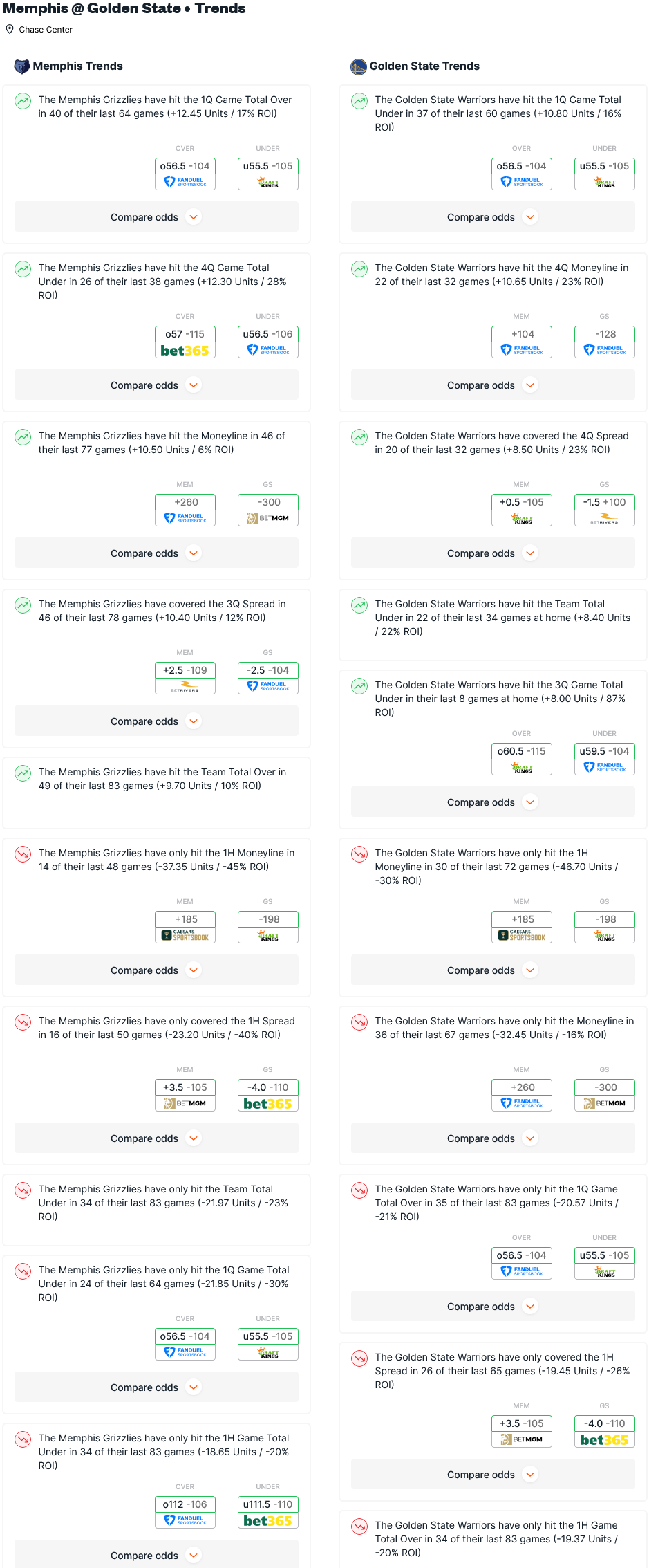Select BetRivers +2.5 -109 Memphis 3Q spread
This screenshot has height=1568, width=649.
click(185, 679)
